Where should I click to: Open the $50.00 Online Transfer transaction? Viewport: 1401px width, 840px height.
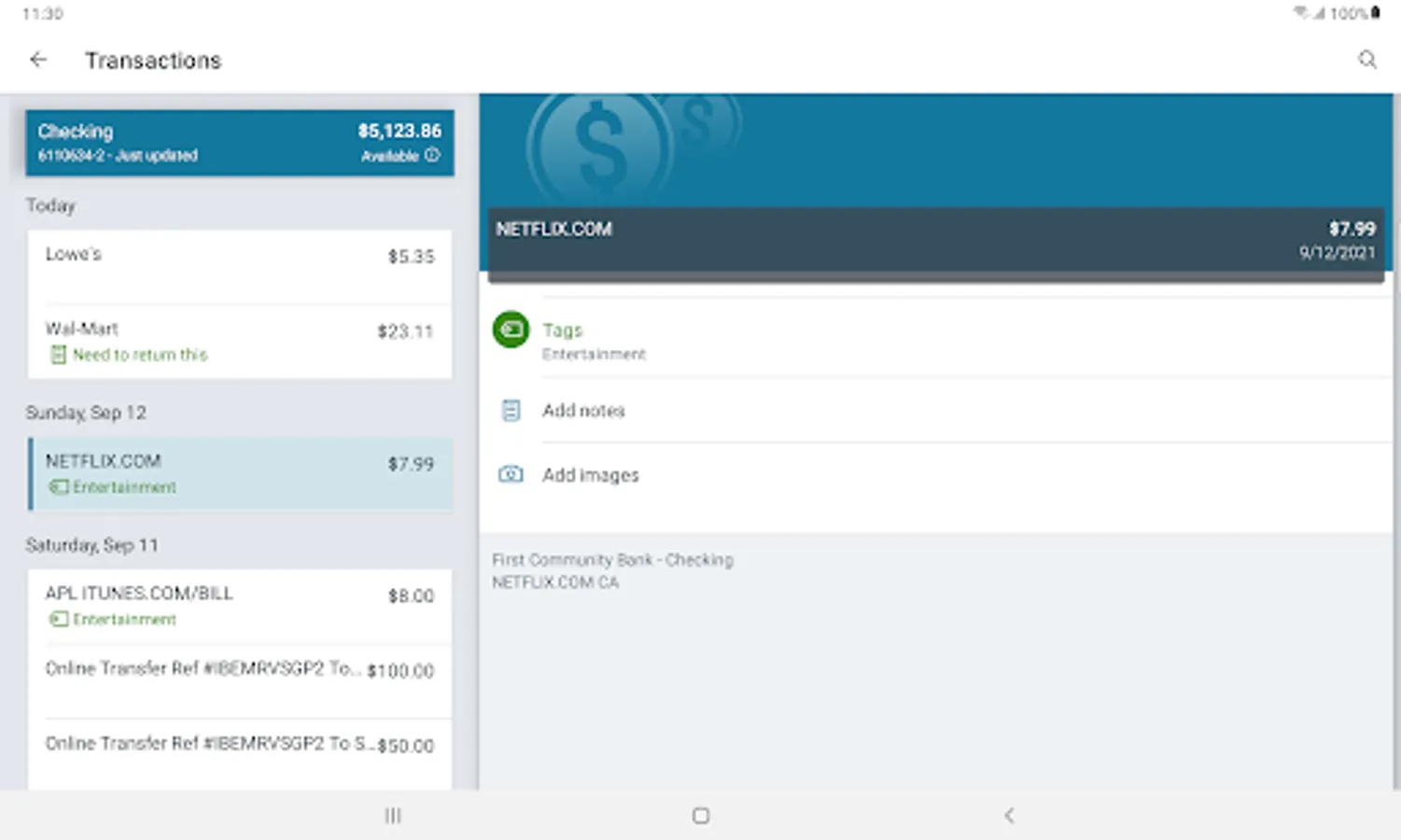240,754
